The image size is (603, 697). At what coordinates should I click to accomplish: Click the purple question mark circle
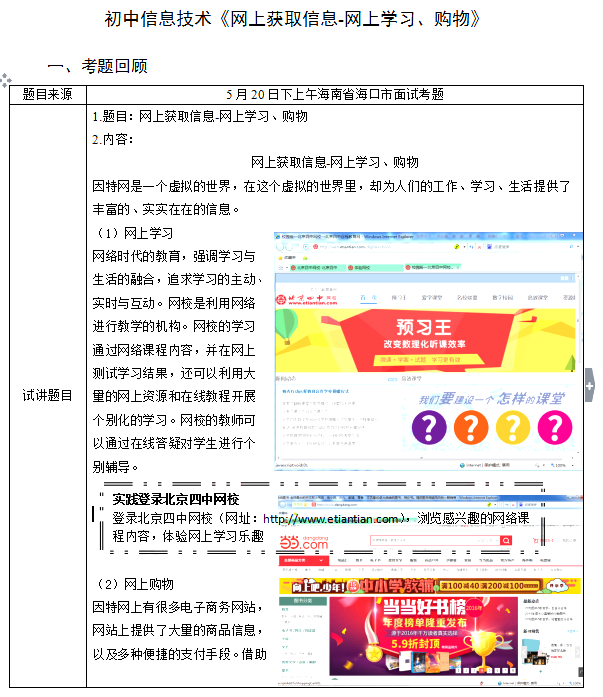429,428
